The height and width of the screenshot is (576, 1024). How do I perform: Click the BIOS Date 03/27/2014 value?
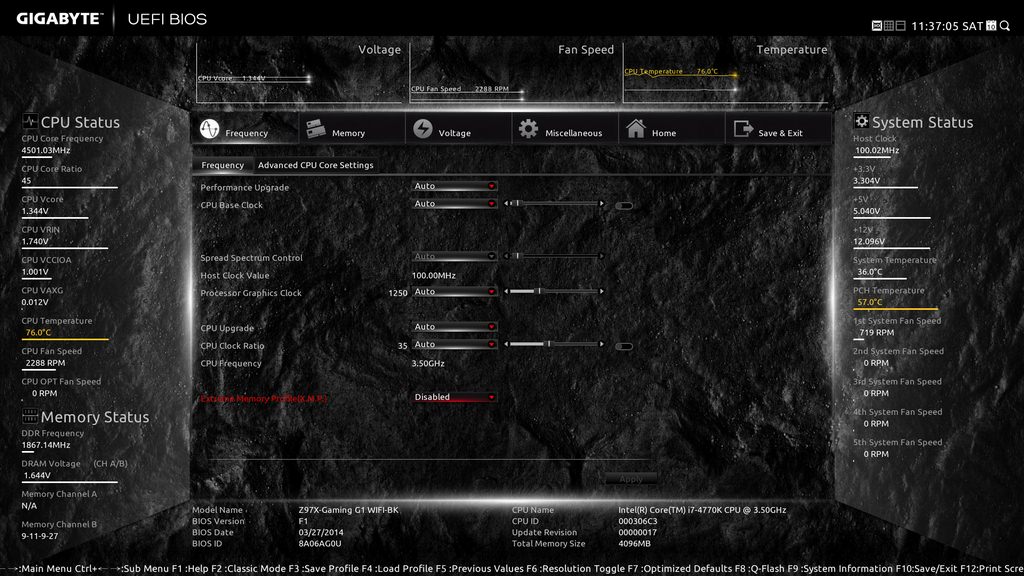click(321, 532)
